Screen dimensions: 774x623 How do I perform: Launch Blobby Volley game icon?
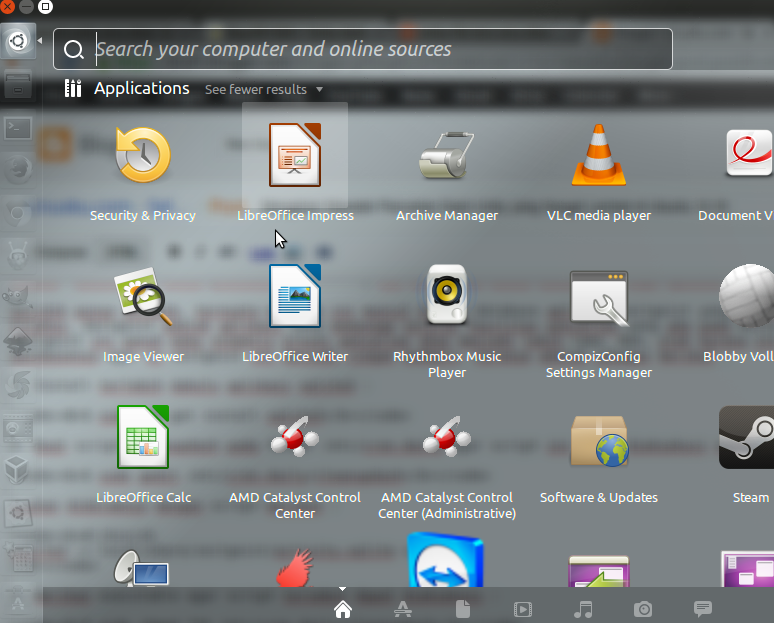point(746,295)
